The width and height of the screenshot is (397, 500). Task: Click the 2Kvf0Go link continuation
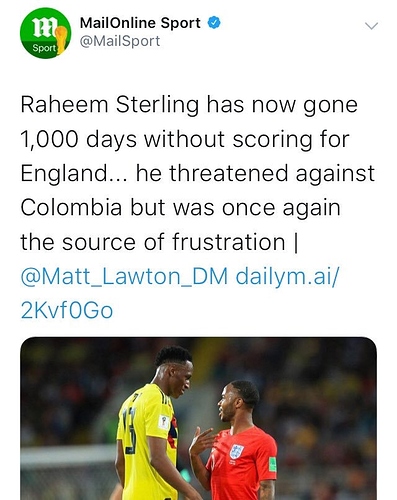coord(67,310)
